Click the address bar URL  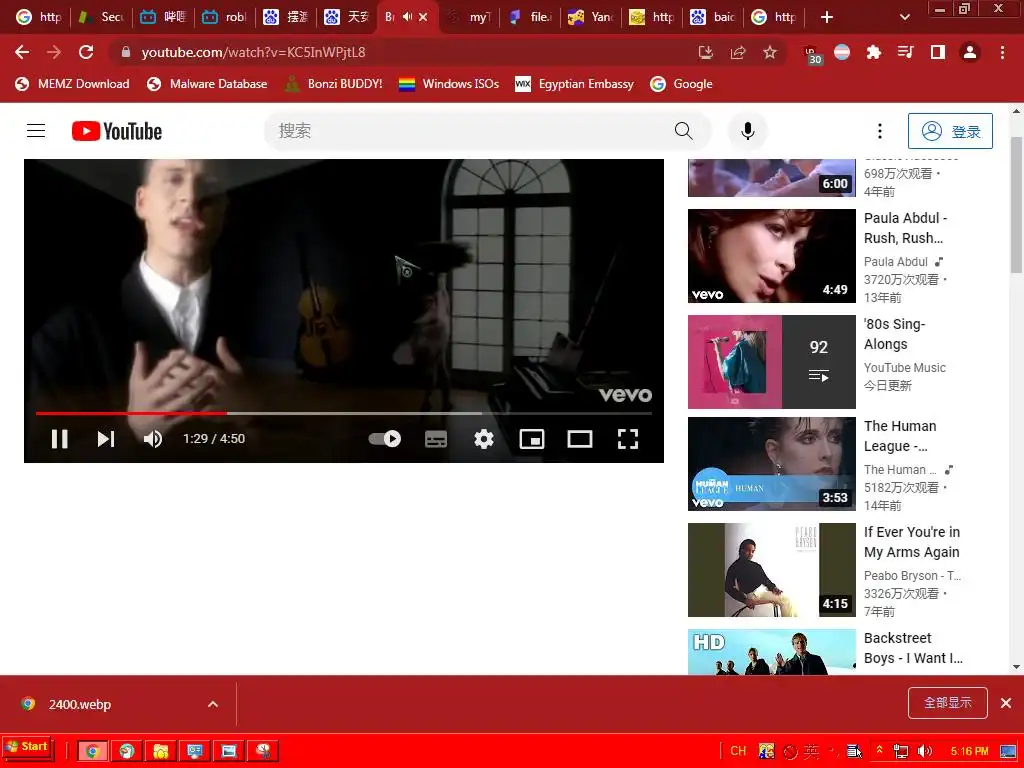pos(253,52)
